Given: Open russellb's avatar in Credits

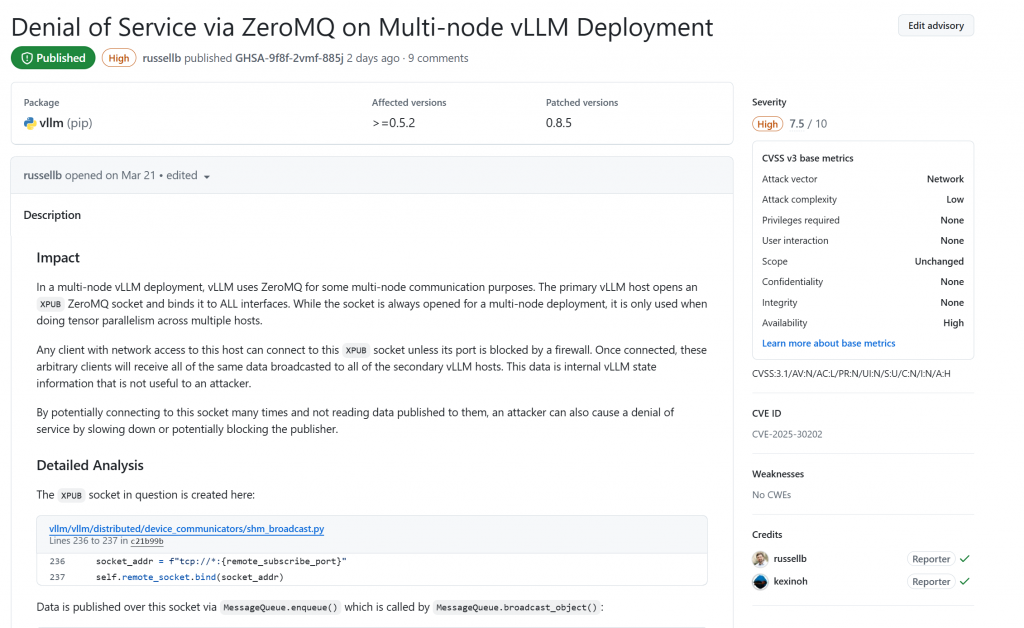Looking at the screenshot, I should pyautogui.click(x=760, y=559).
